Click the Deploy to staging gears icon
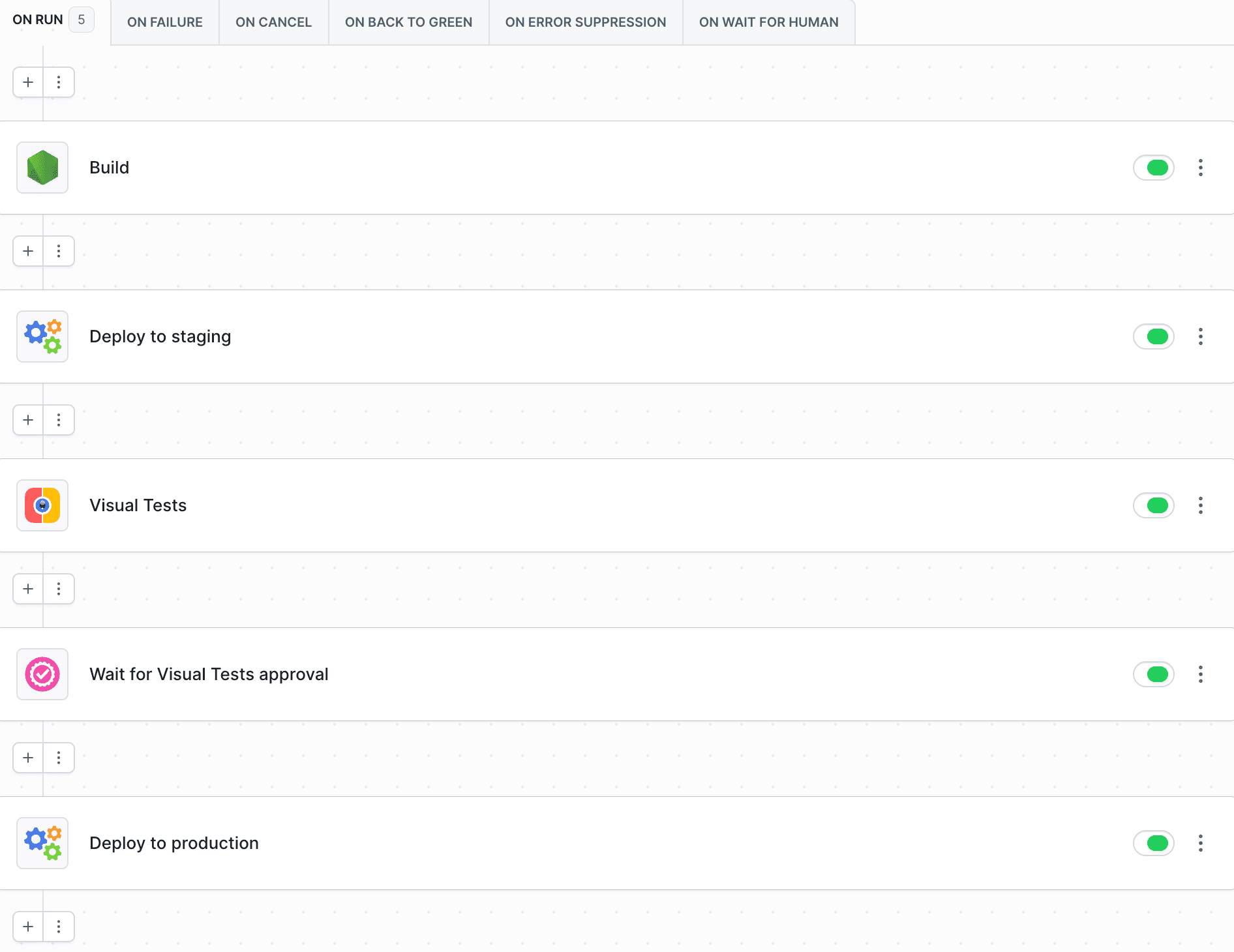 coord(42,336)
